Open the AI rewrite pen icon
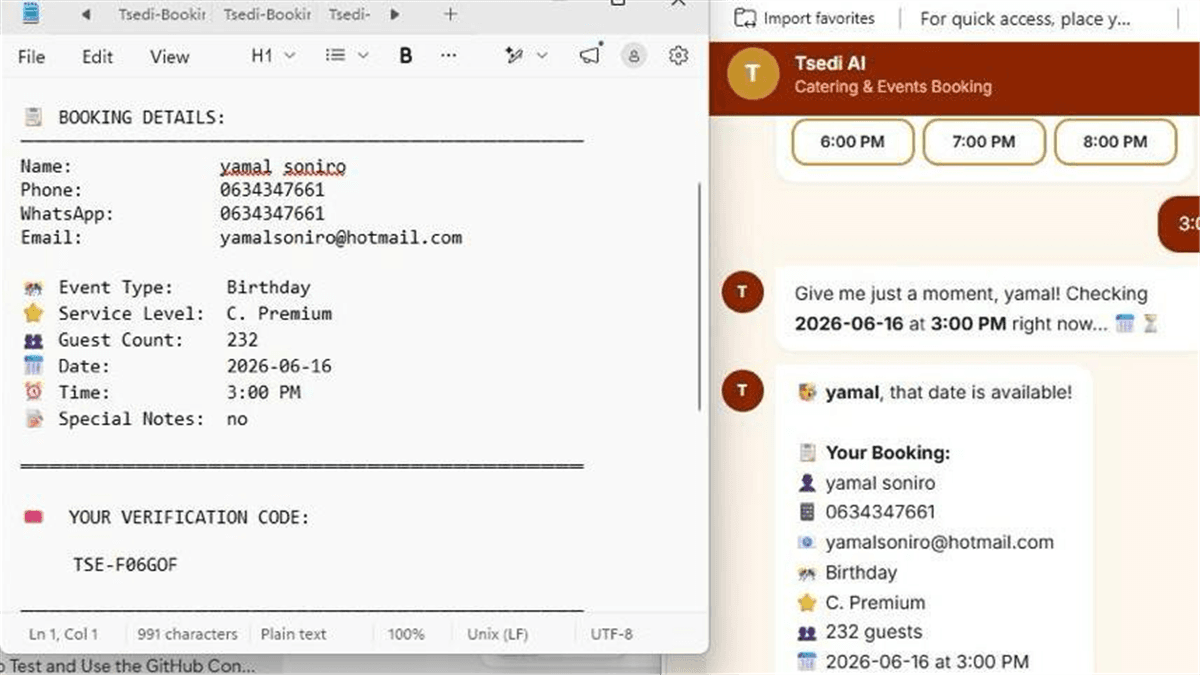Screen dimensions: 1200x675 [526, 56]
